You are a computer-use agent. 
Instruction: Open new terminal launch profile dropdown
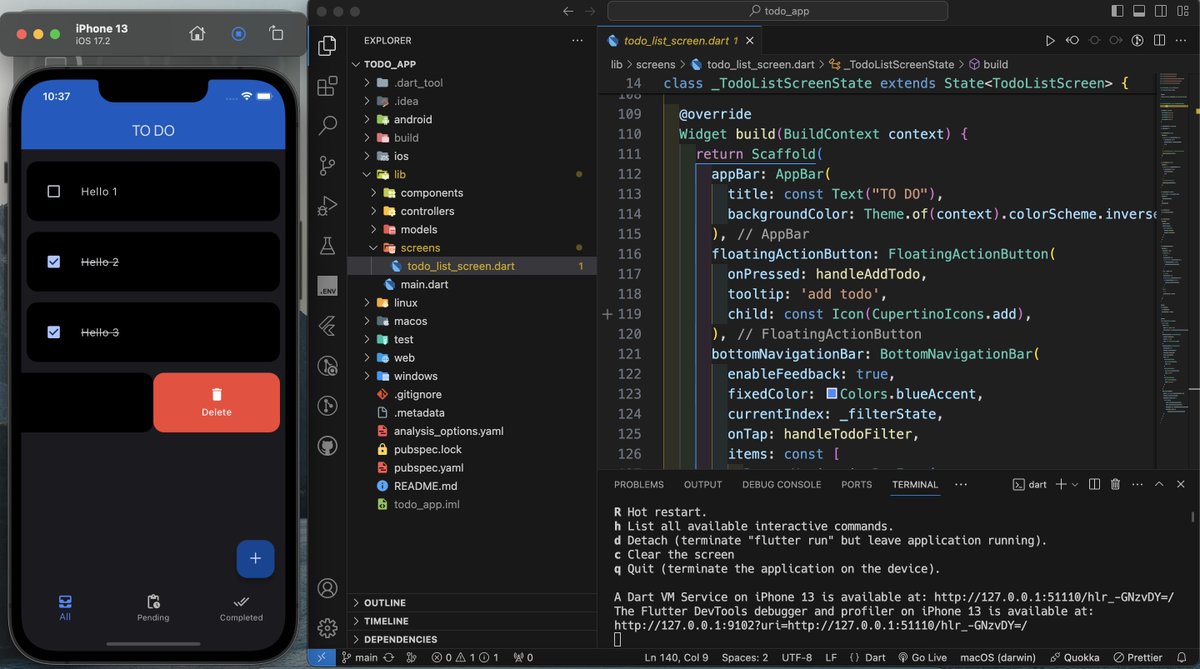[x=1075, y=484]
